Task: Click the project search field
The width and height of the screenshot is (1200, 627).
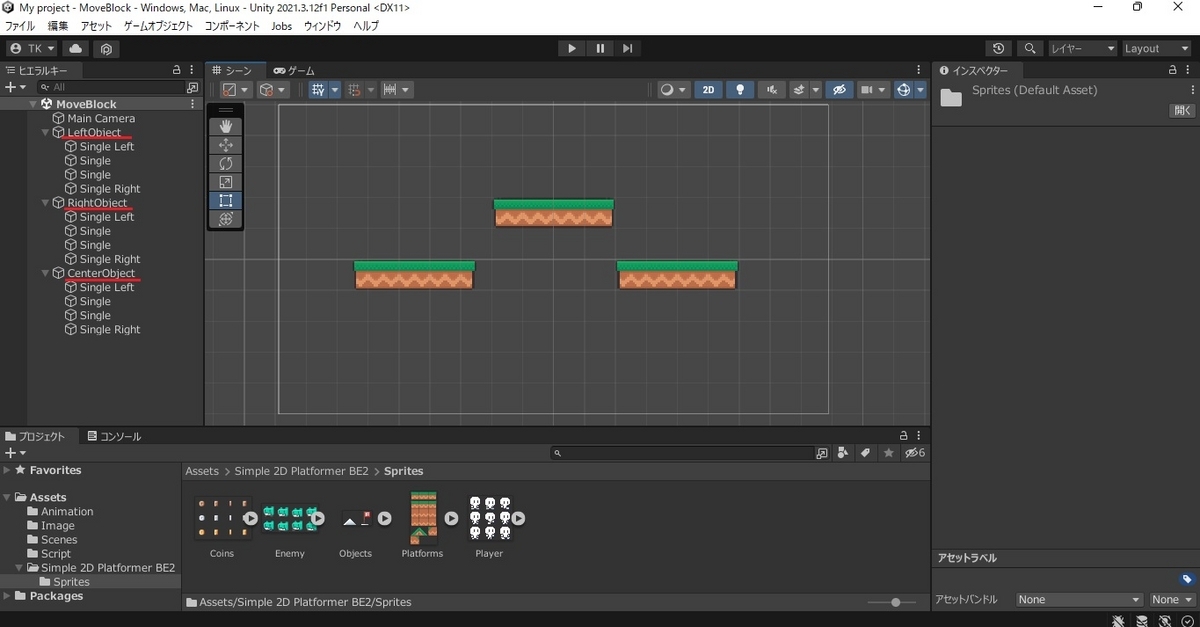Action: coord(683,453)
